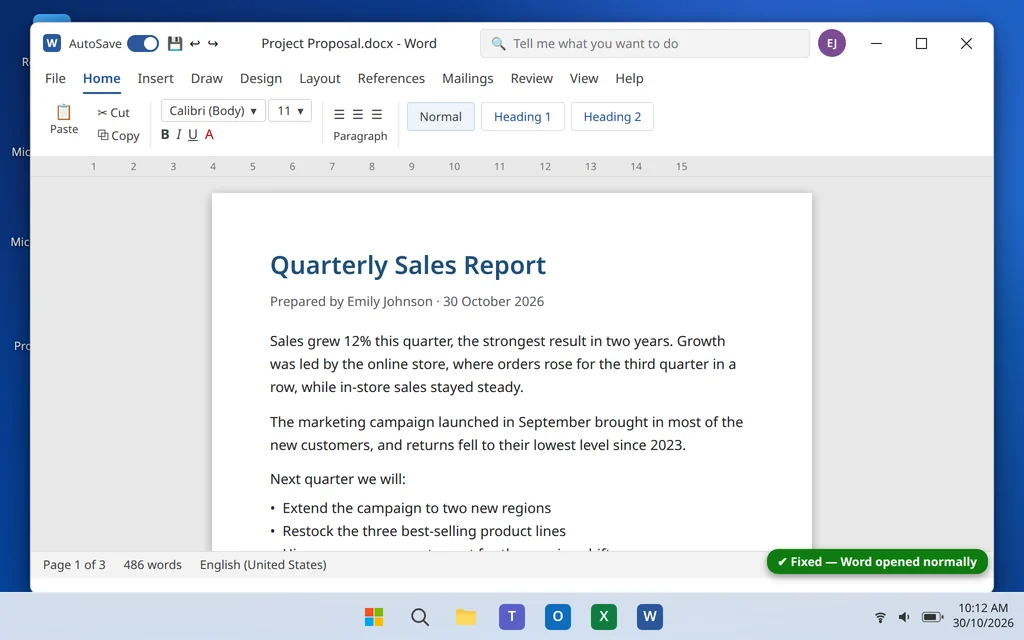
Task: Save document with the floppy disk icon
Action: pos(174,43)
